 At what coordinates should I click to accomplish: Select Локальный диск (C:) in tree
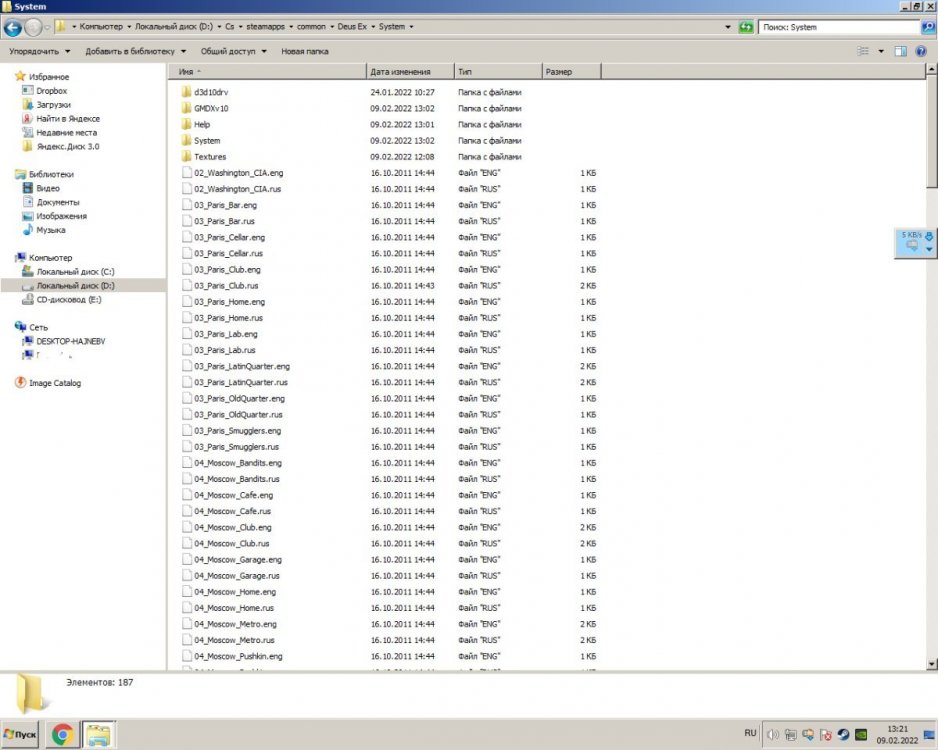coord(75,271)
